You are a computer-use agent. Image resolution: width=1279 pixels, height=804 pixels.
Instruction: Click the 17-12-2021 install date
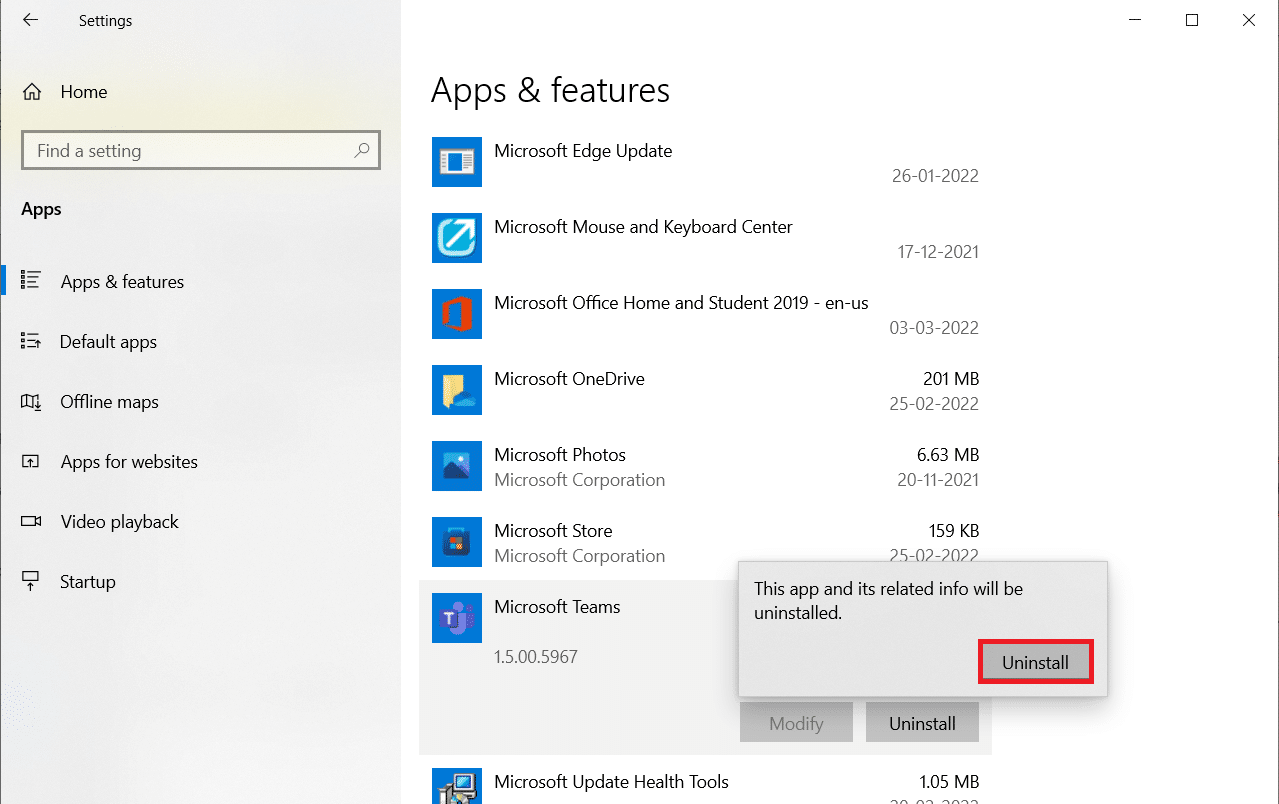click(938, 252)
